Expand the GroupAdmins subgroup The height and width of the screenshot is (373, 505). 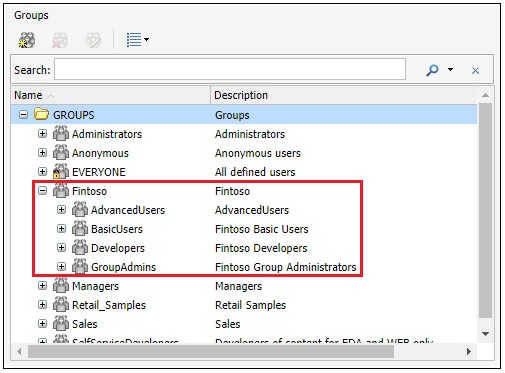click(61, 267)
